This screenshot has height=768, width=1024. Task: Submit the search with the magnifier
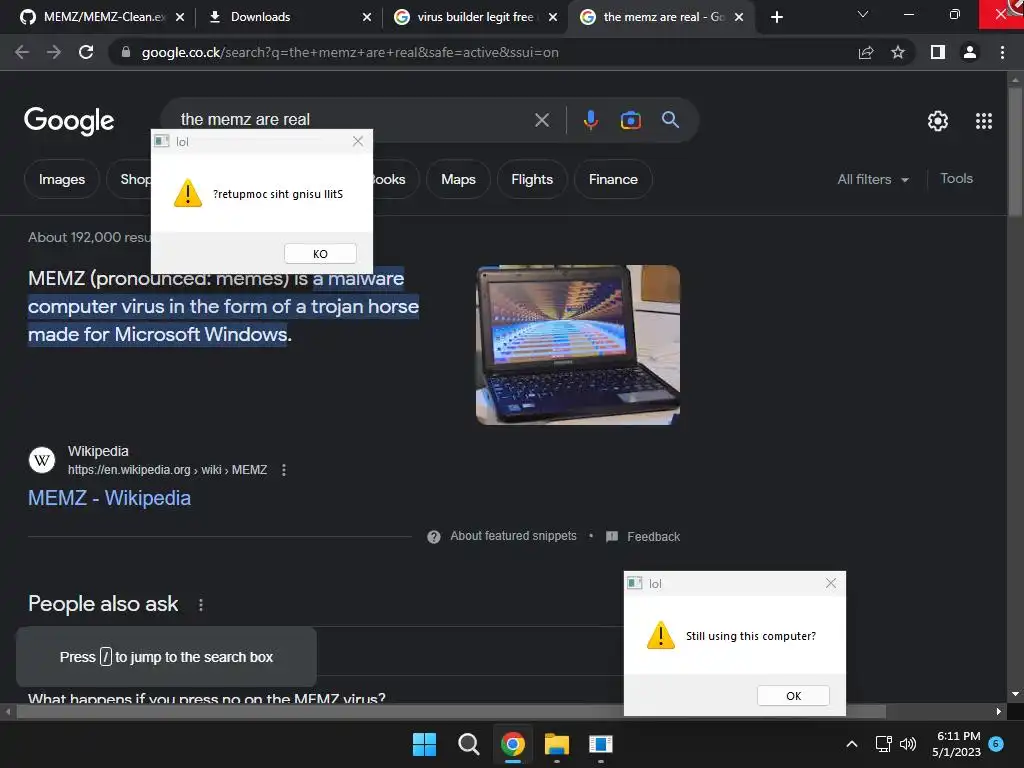[671, 120]
